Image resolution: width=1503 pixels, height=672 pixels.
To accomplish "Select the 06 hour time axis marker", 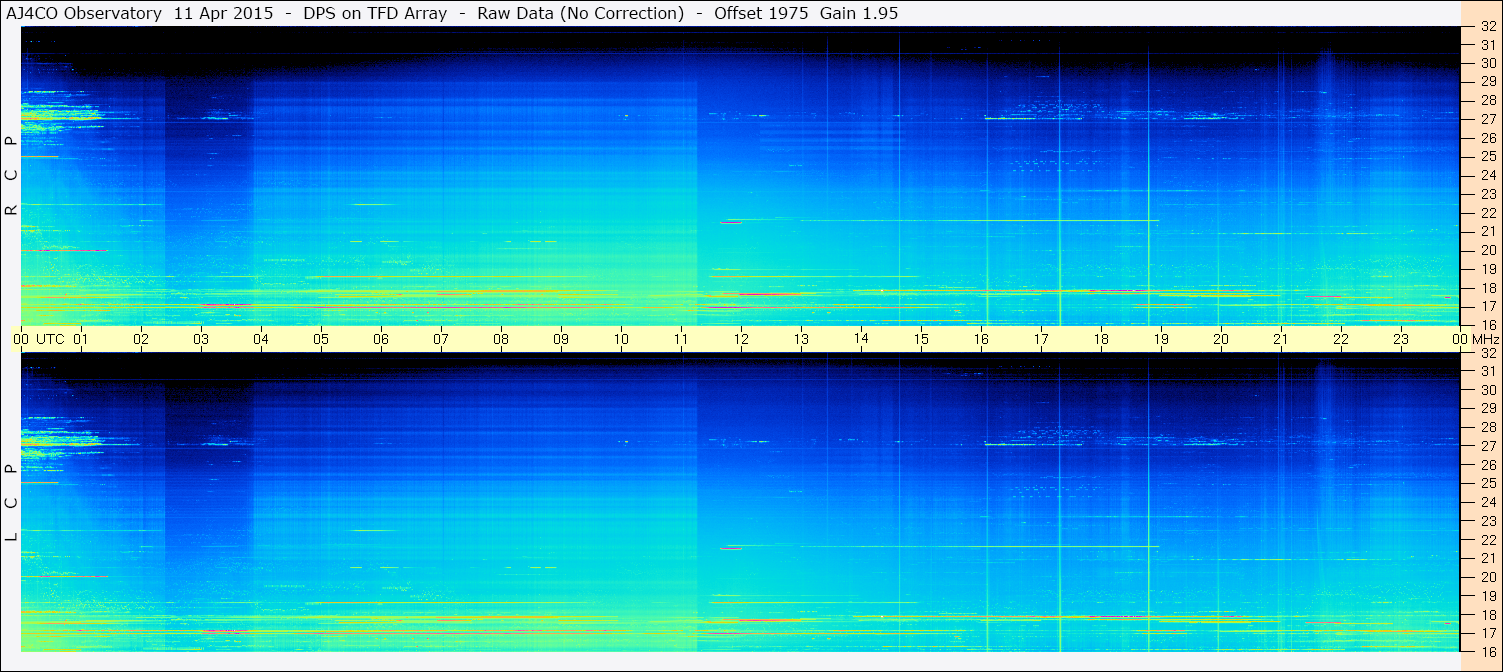I will point(381,339).
